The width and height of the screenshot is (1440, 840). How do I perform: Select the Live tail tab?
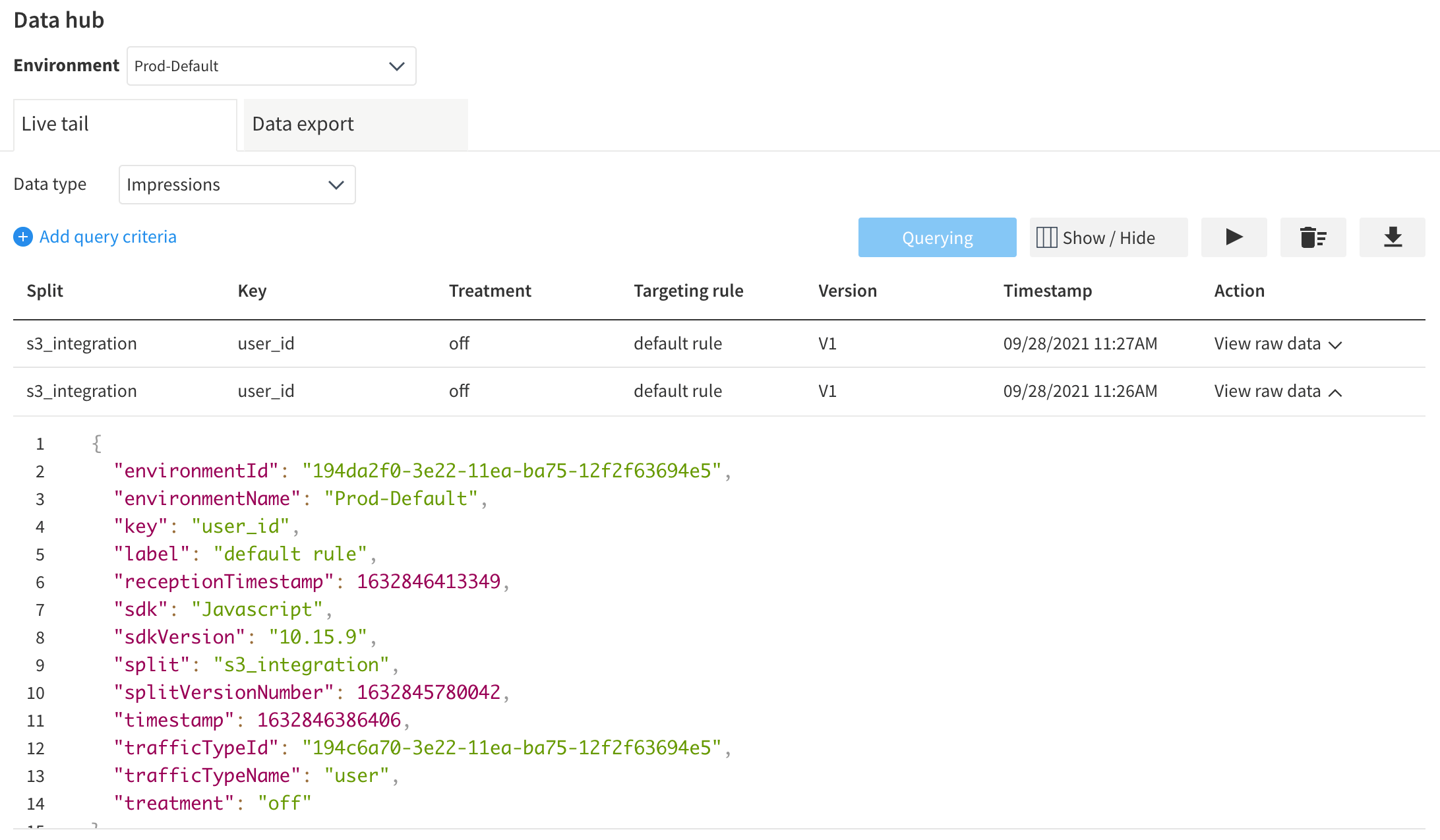click(125, 124)
